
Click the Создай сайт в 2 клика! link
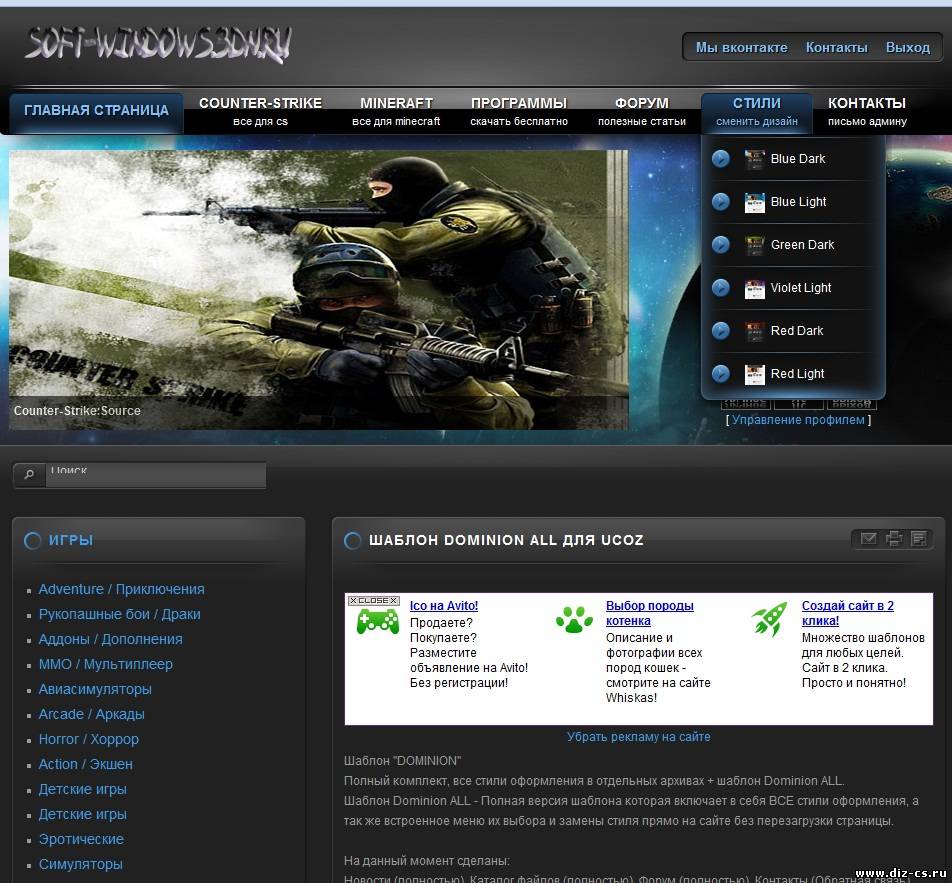click(848, 613)
